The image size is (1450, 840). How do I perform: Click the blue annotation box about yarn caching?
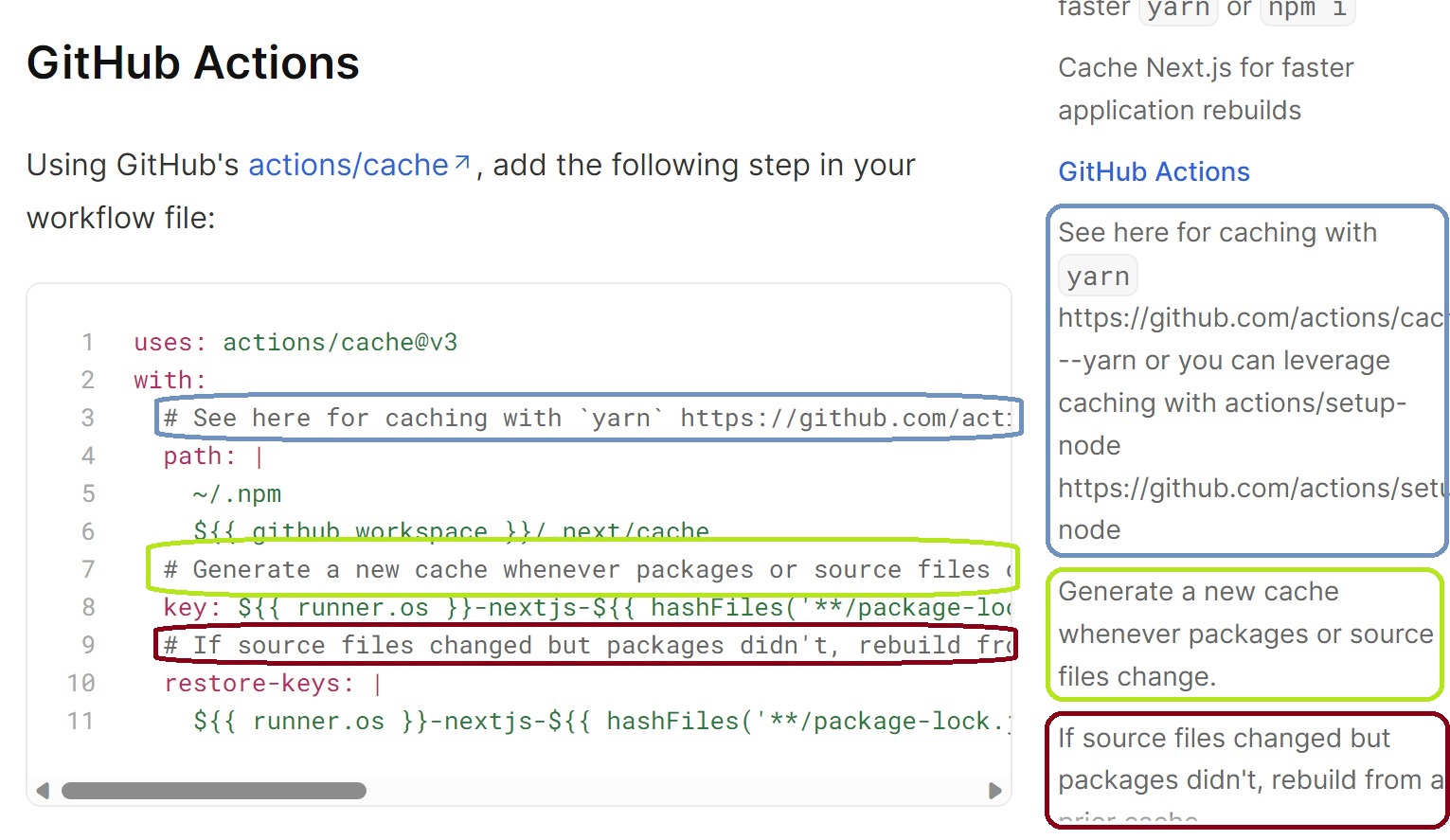[1245, 379]
